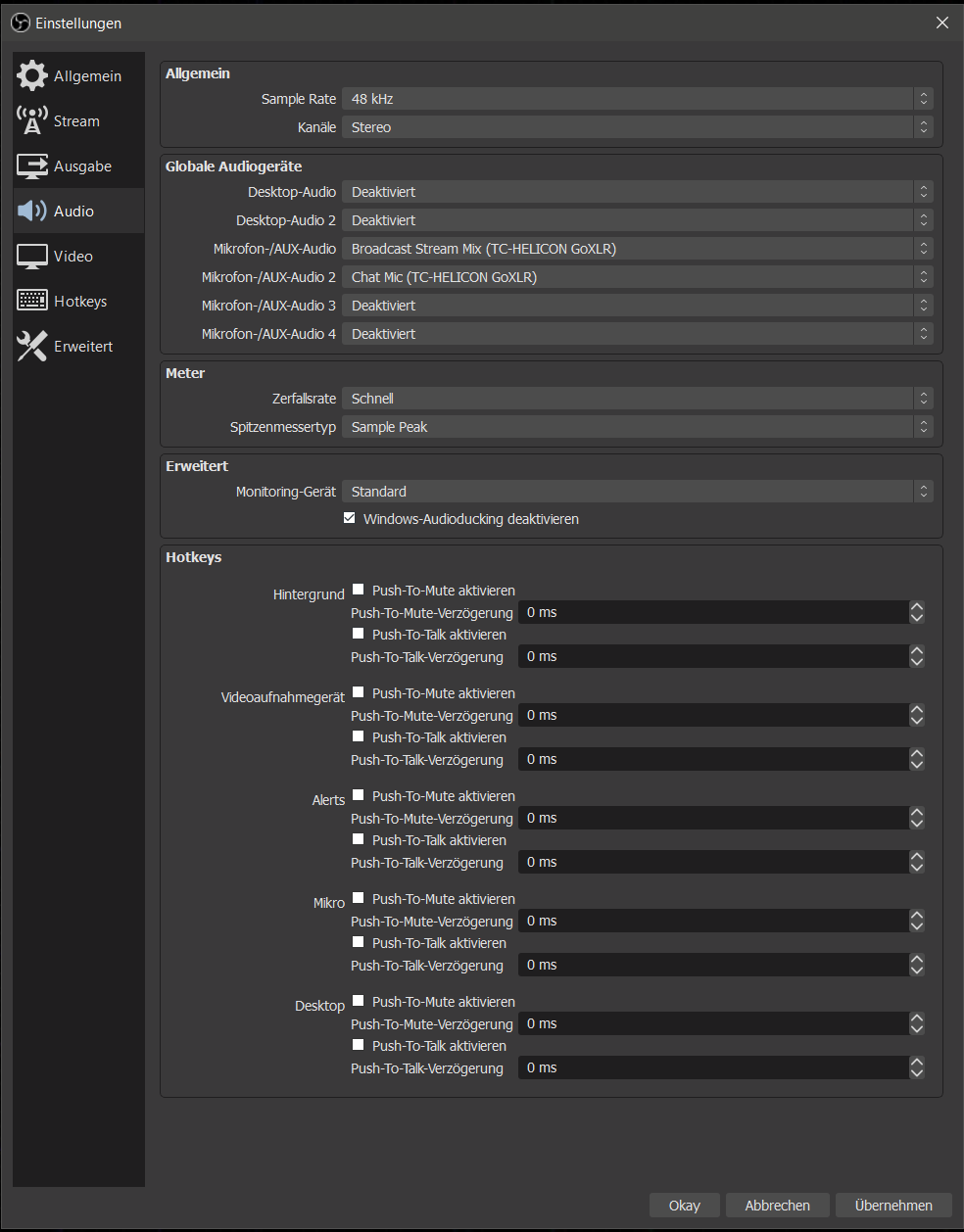Increase Videoaufnahmegerät Push-To-Talk delay up arrow
This screenshot has height=1232, width=964.
coord(917,753)
